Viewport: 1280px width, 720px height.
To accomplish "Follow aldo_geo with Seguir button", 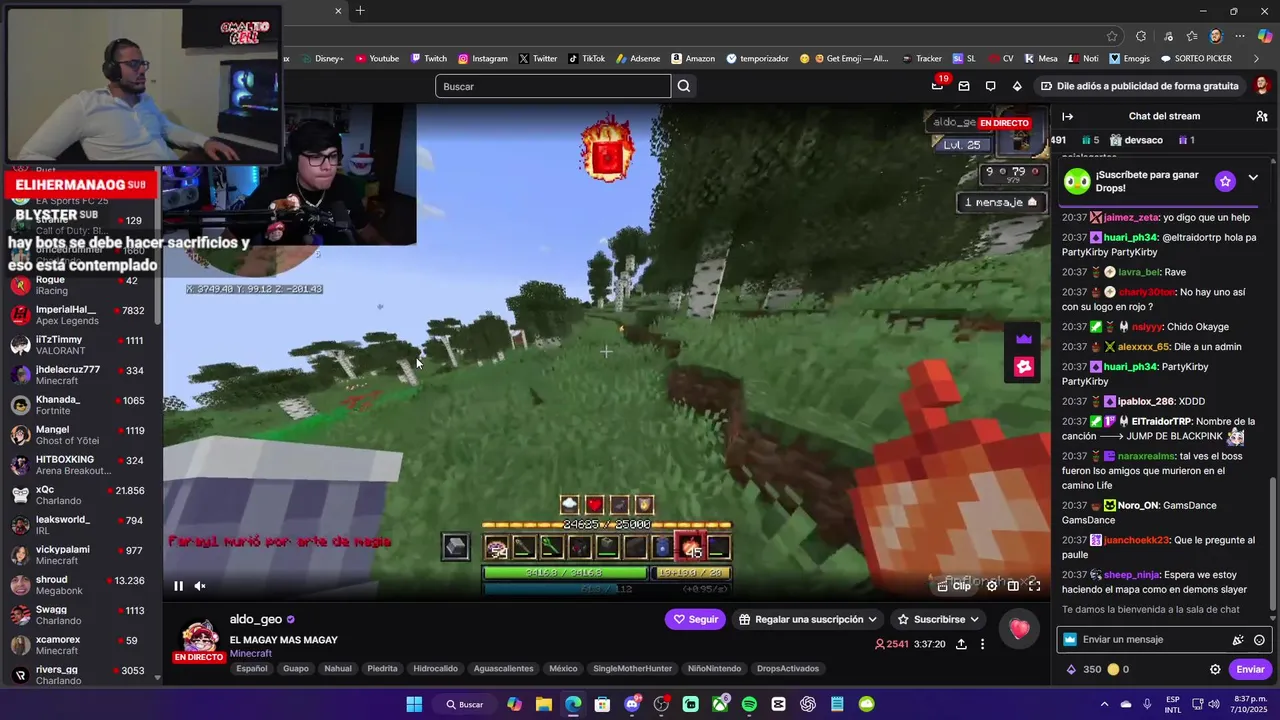I will (x=695, y=619).
